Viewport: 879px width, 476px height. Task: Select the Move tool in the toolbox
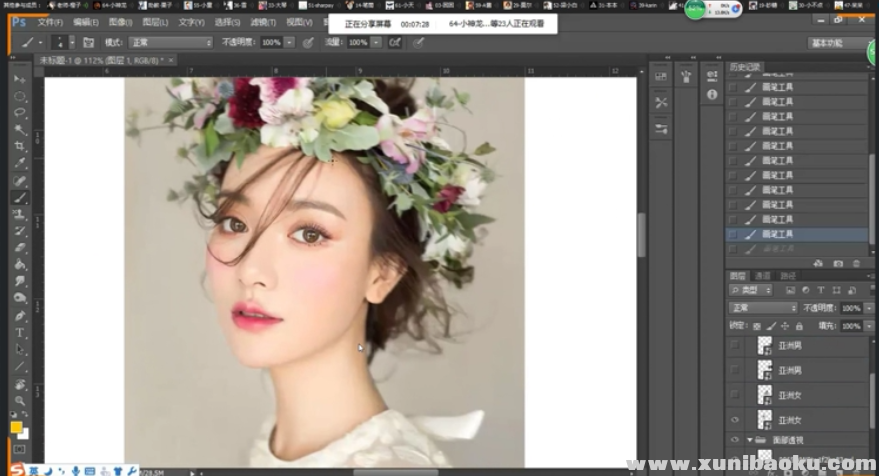tap(19, 79)
